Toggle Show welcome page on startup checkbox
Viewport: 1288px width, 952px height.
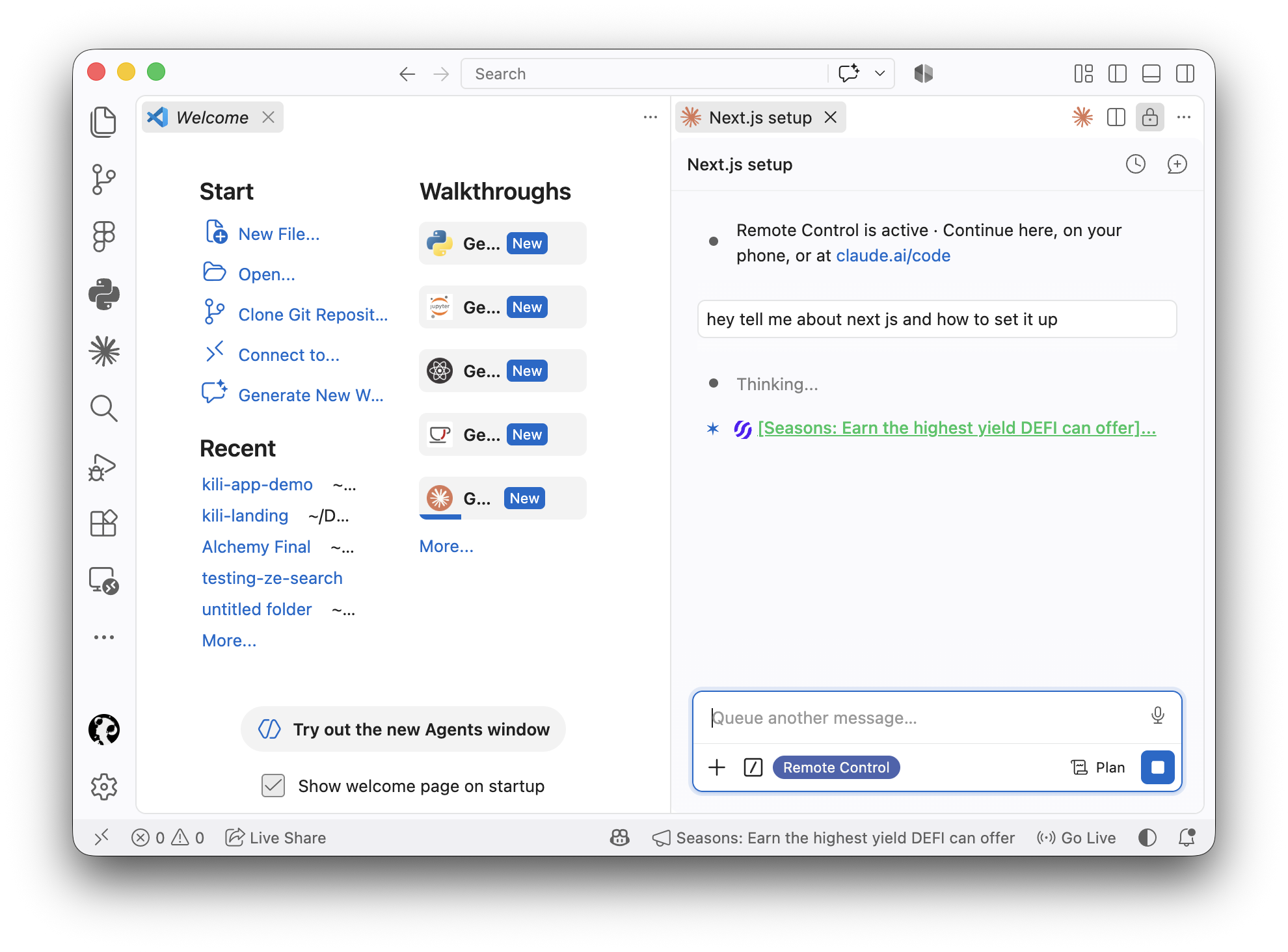[273, 786]
